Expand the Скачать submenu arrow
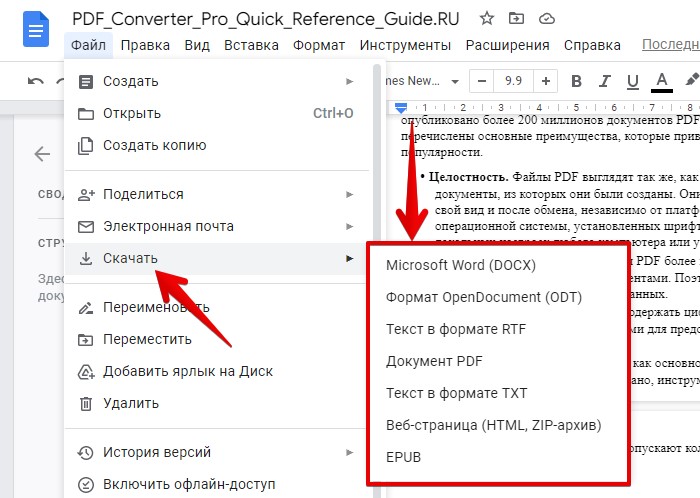Screen dimensions: 700x498 click(x=350, y=258)
